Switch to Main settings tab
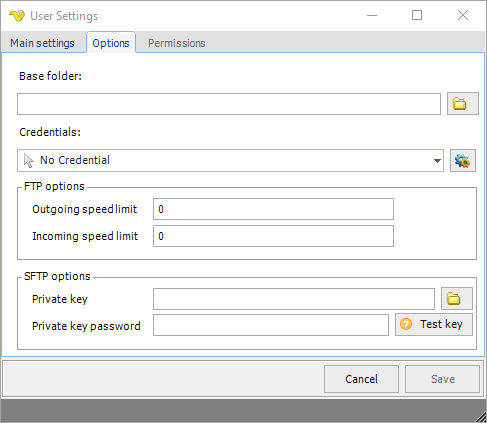Screen dimensions: 487x423 coord(42,43)
